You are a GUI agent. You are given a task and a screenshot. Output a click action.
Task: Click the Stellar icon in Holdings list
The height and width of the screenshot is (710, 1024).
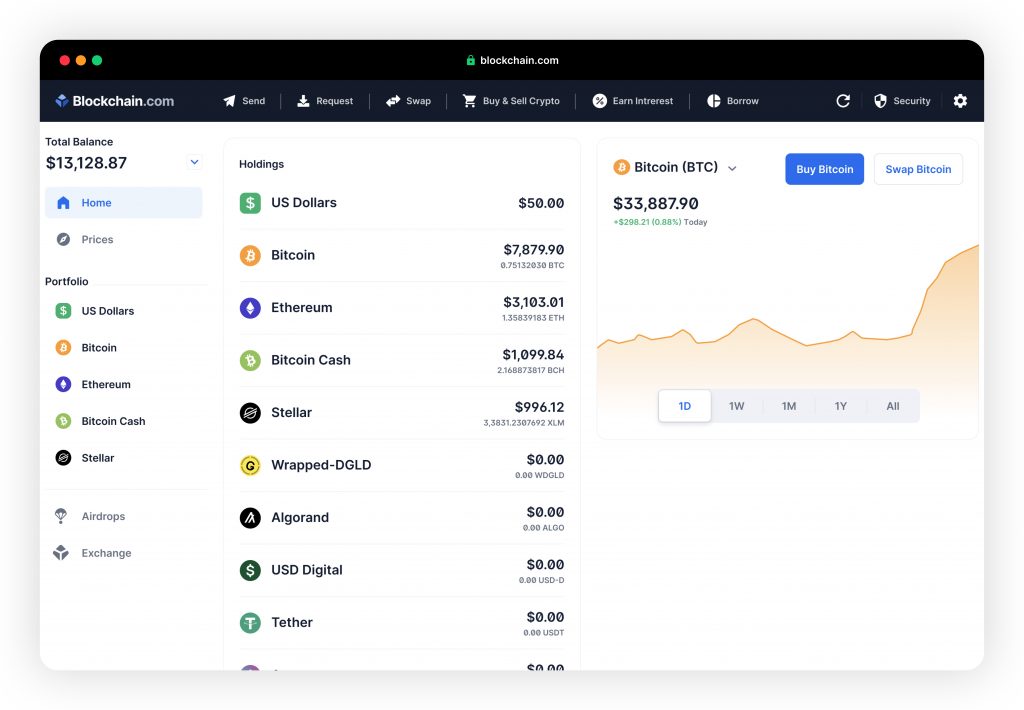[250, 413]
